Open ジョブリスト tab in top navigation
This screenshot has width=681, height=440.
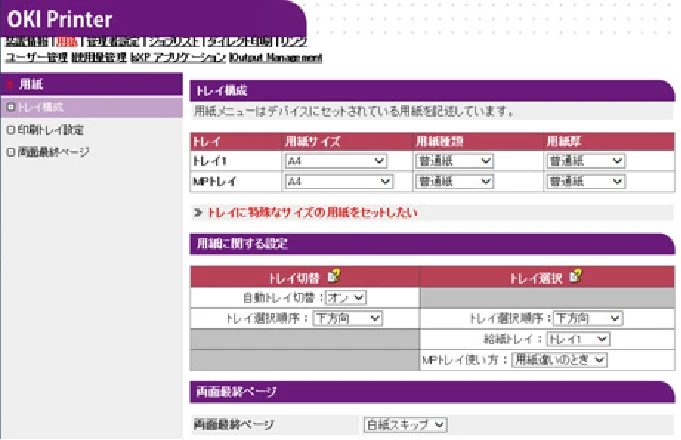pos(173,42)
